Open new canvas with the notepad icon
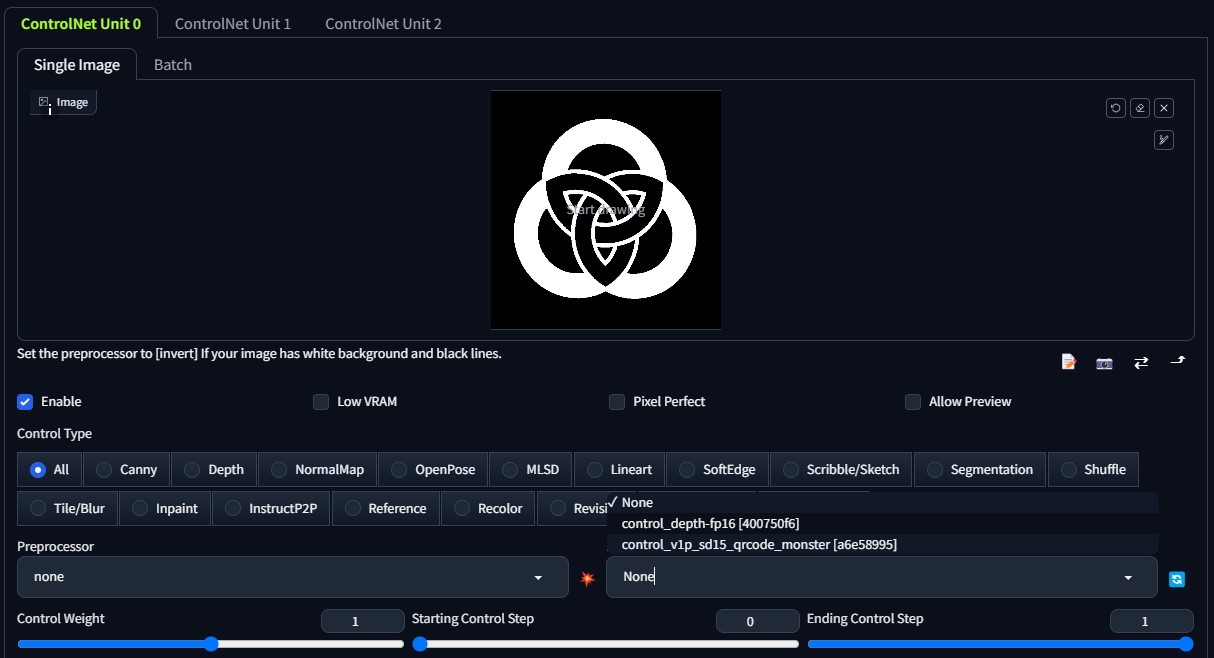This screenshot has width=1214, height=658. [x=1069, y=362]
